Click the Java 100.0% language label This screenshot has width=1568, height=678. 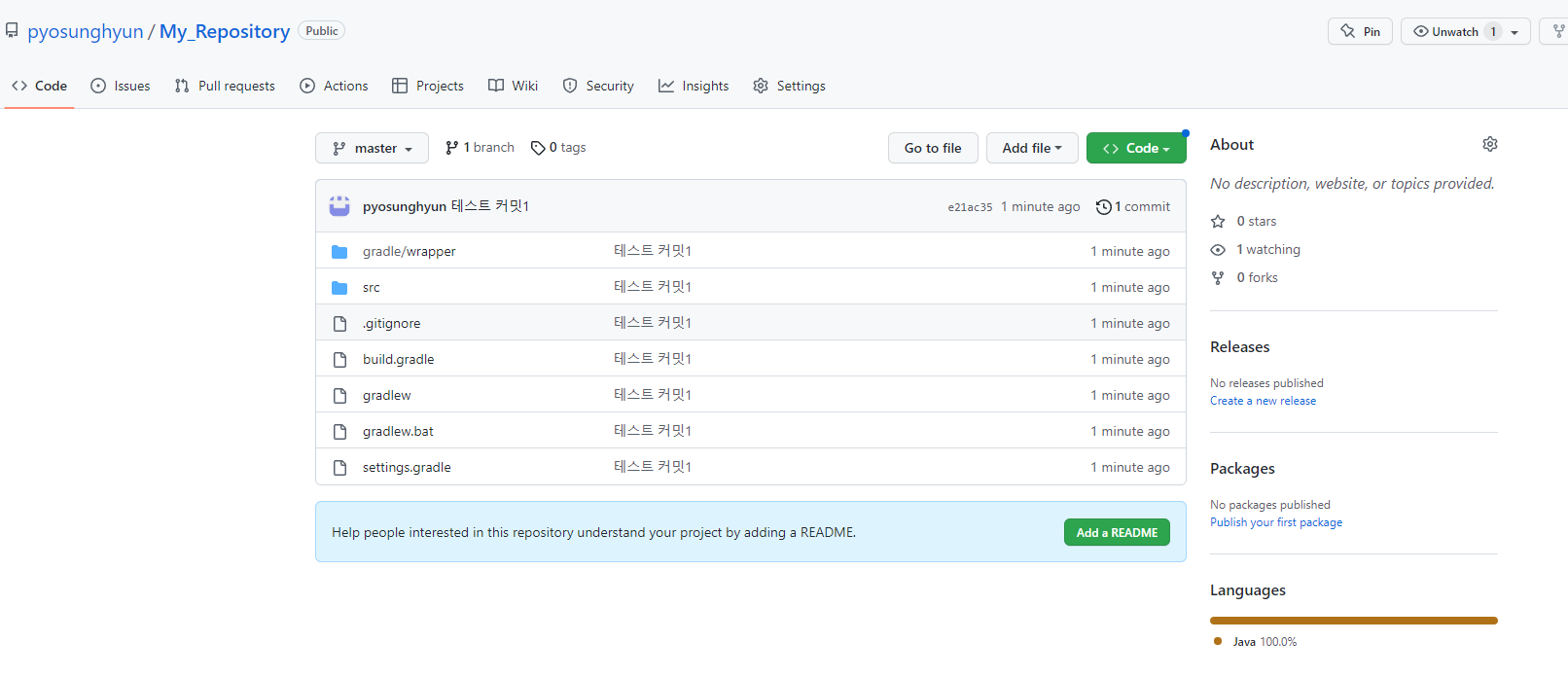pyautogui.click(x=1265, y=642)
